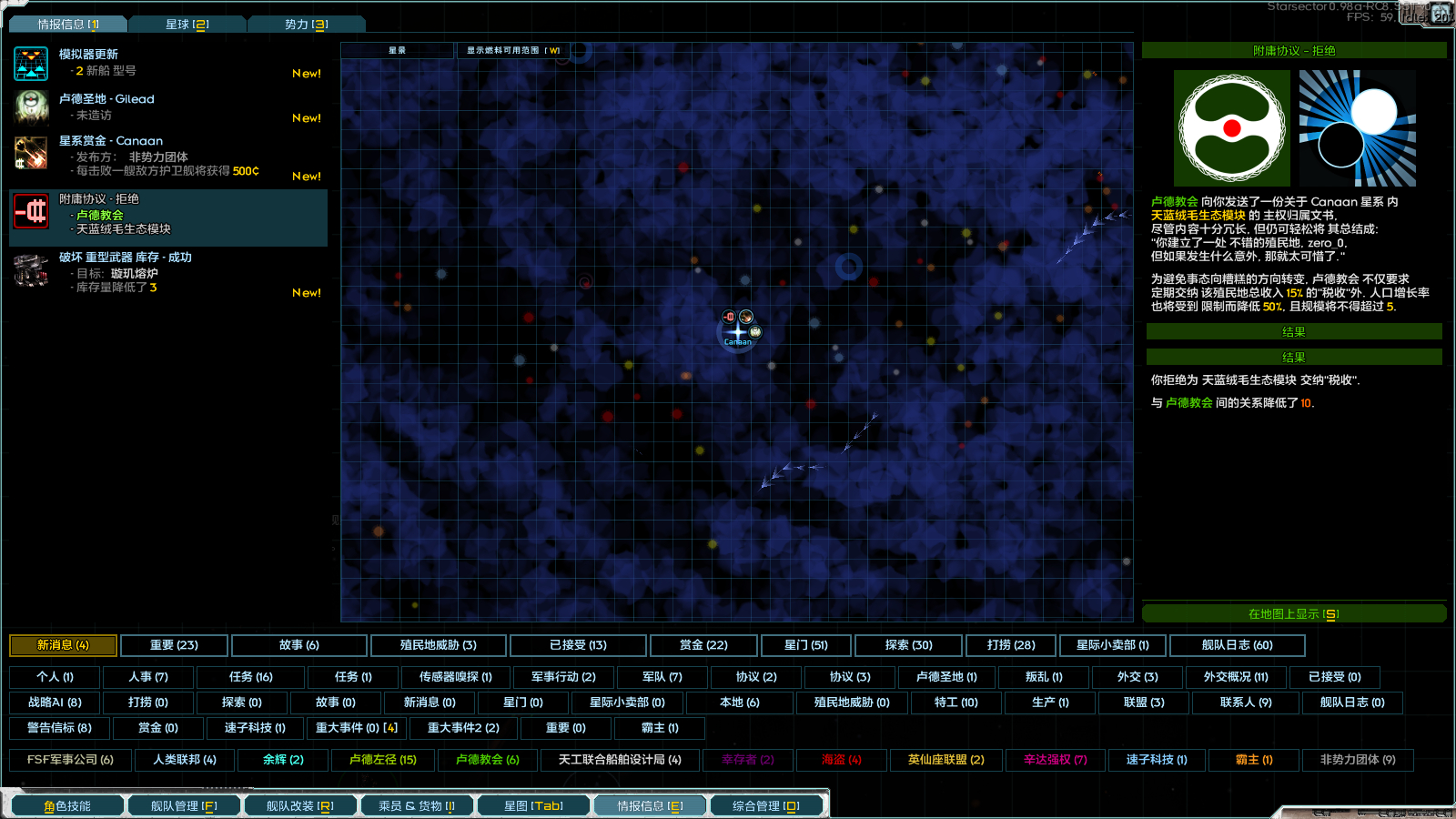The height and width of the screenshot is (819, 1456).
Task: Open the 星图 [Tab] bottom tab
Action: pyautogui.click(x=533, y=806)
